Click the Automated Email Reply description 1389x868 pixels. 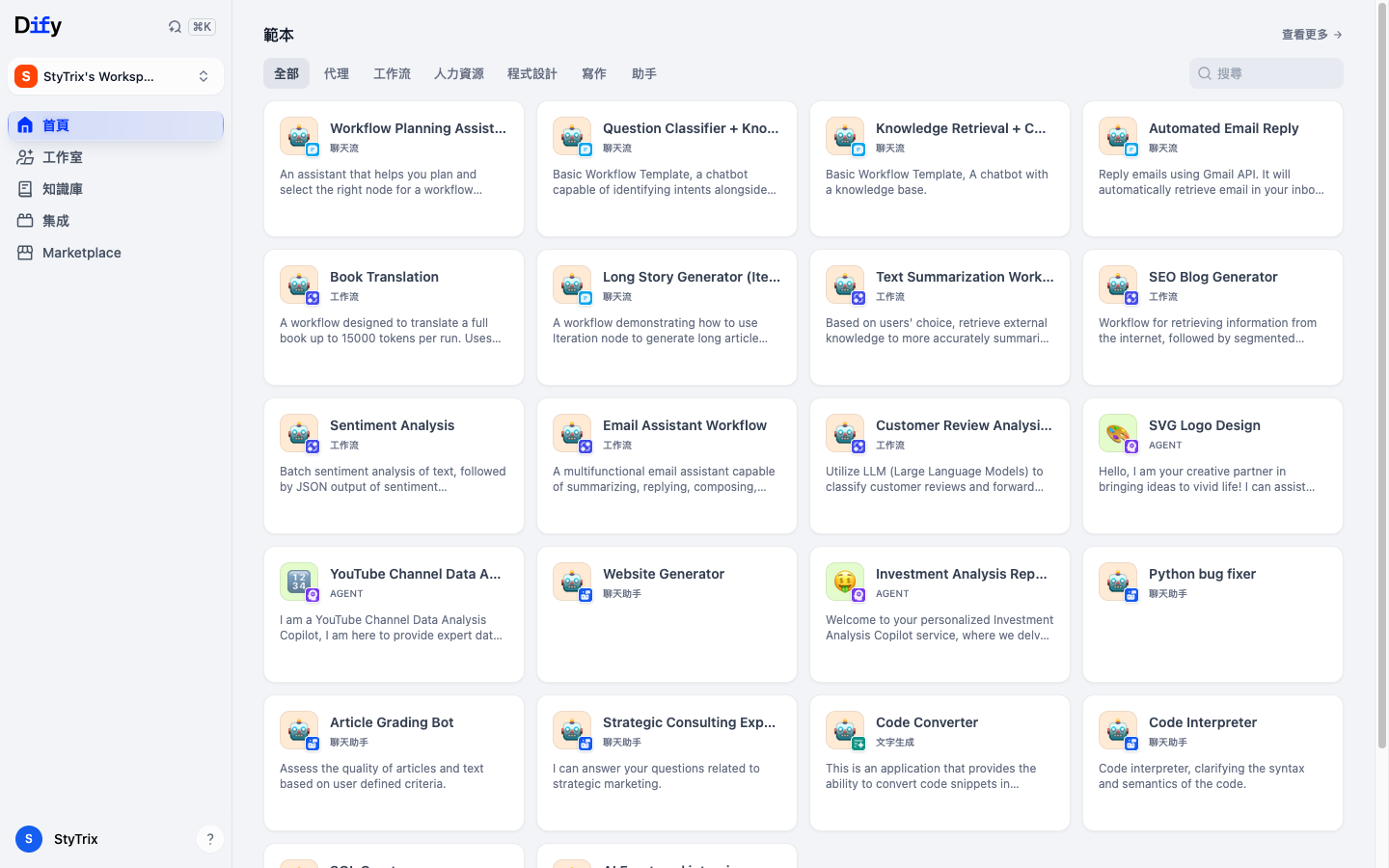pyautogui.click(x=1212, y=182)
